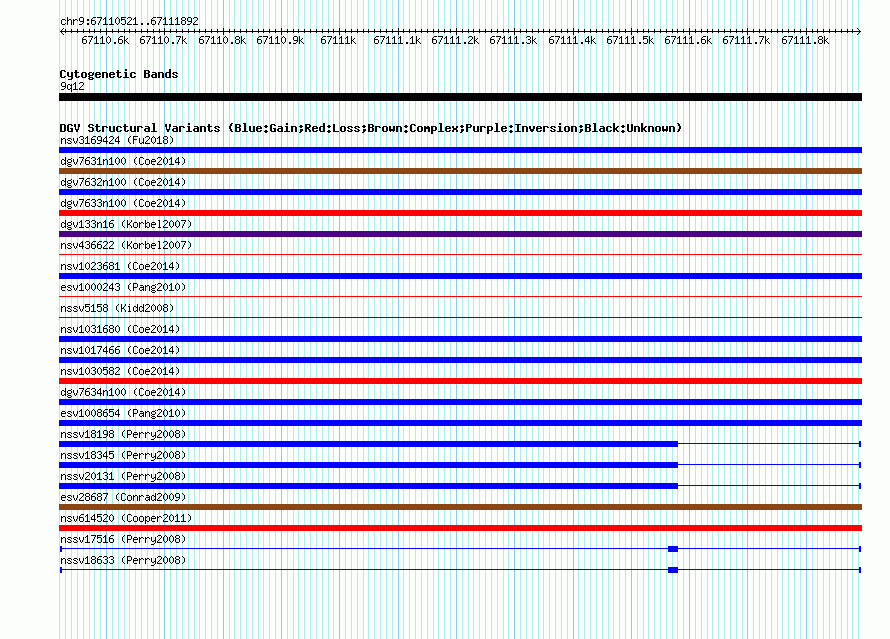The image size is (890, 639).
Task: Click ruler position 67111k
Action: pos(338,40)
